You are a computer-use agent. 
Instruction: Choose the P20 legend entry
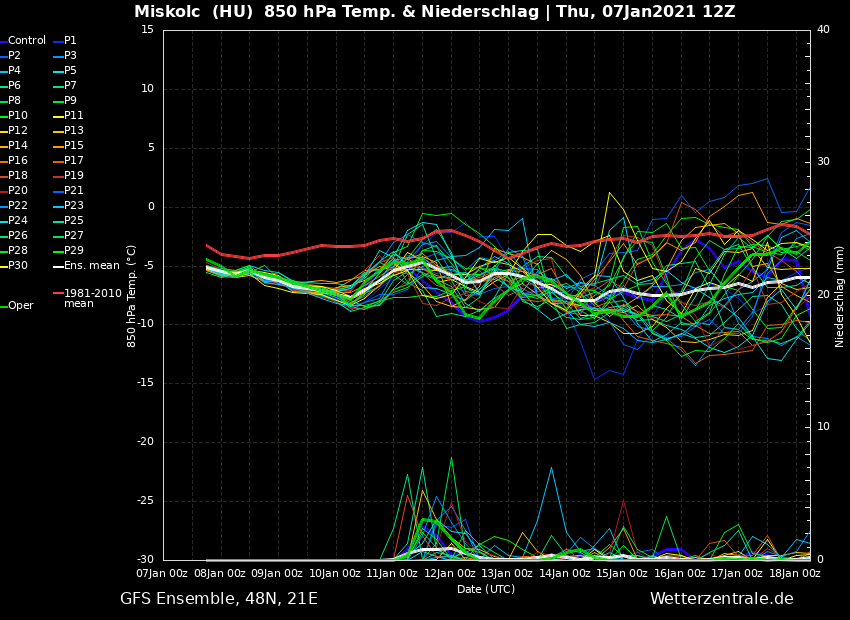[18, 191]
